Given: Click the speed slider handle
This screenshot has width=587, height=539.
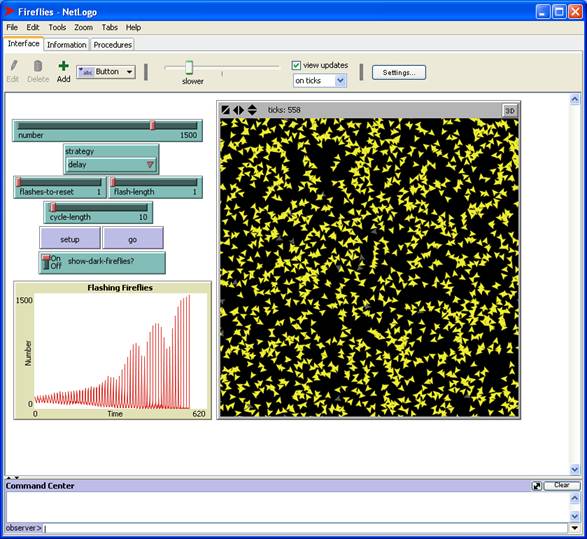Looking at the screenshot, I should click(189, 67).
